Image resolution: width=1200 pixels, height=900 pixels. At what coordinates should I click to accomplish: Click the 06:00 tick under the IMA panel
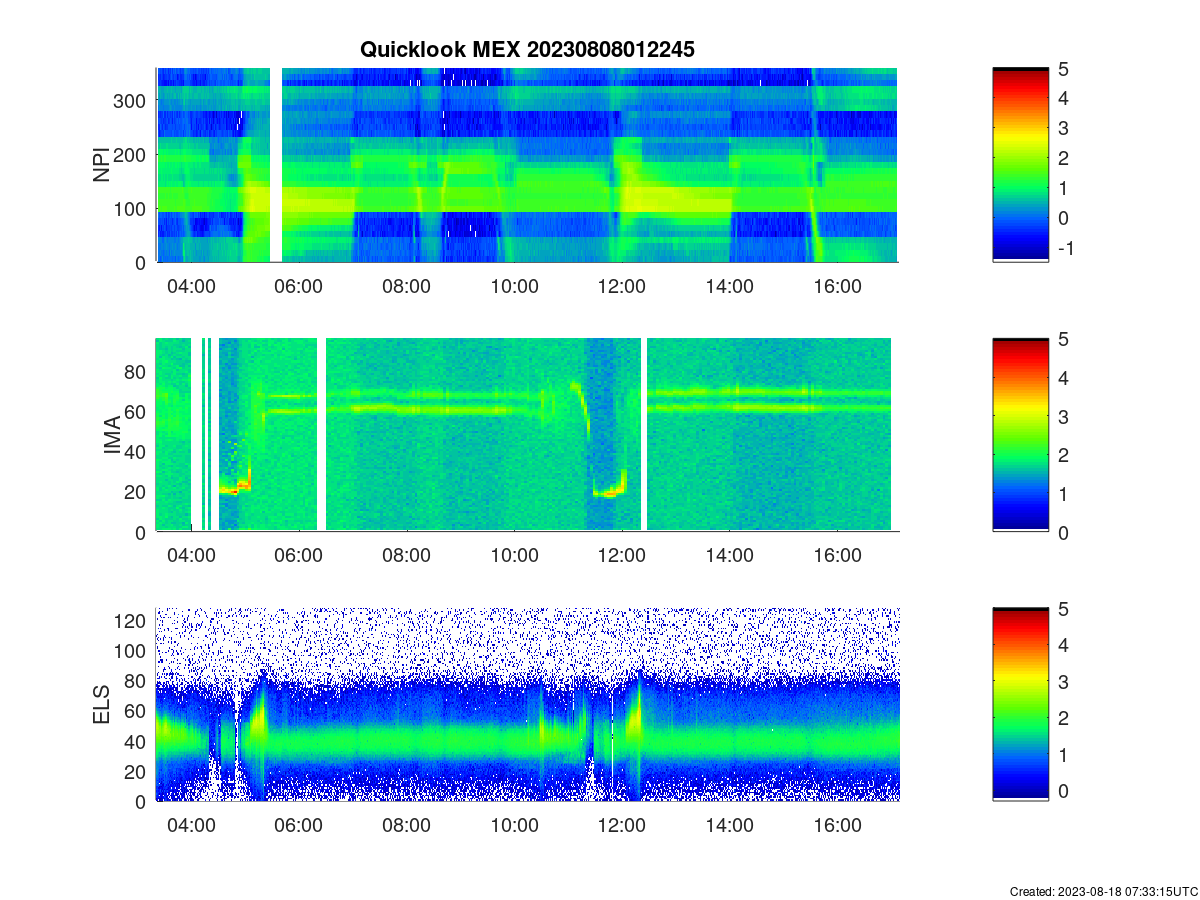299,556
